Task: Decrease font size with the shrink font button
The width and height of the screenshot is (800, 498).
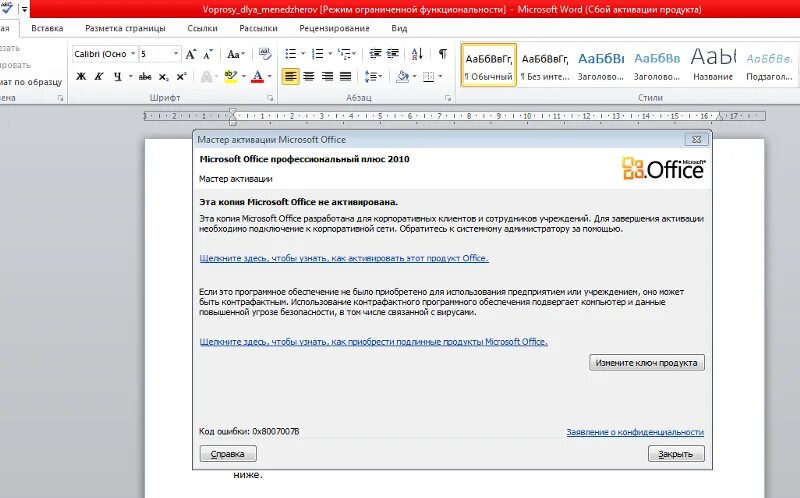Action: (x=208, y=54)
